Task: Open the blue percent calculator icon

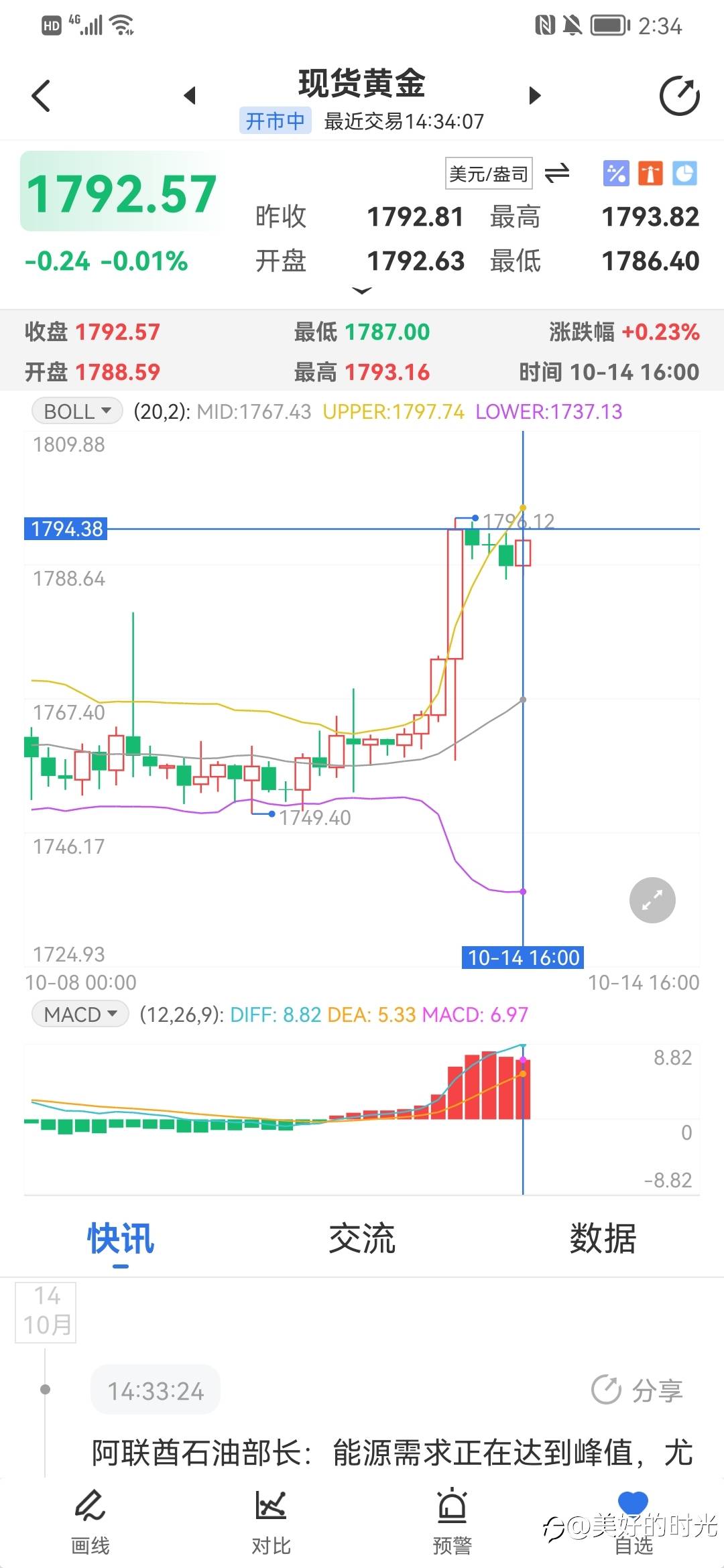Action: (x=616, y=174)
